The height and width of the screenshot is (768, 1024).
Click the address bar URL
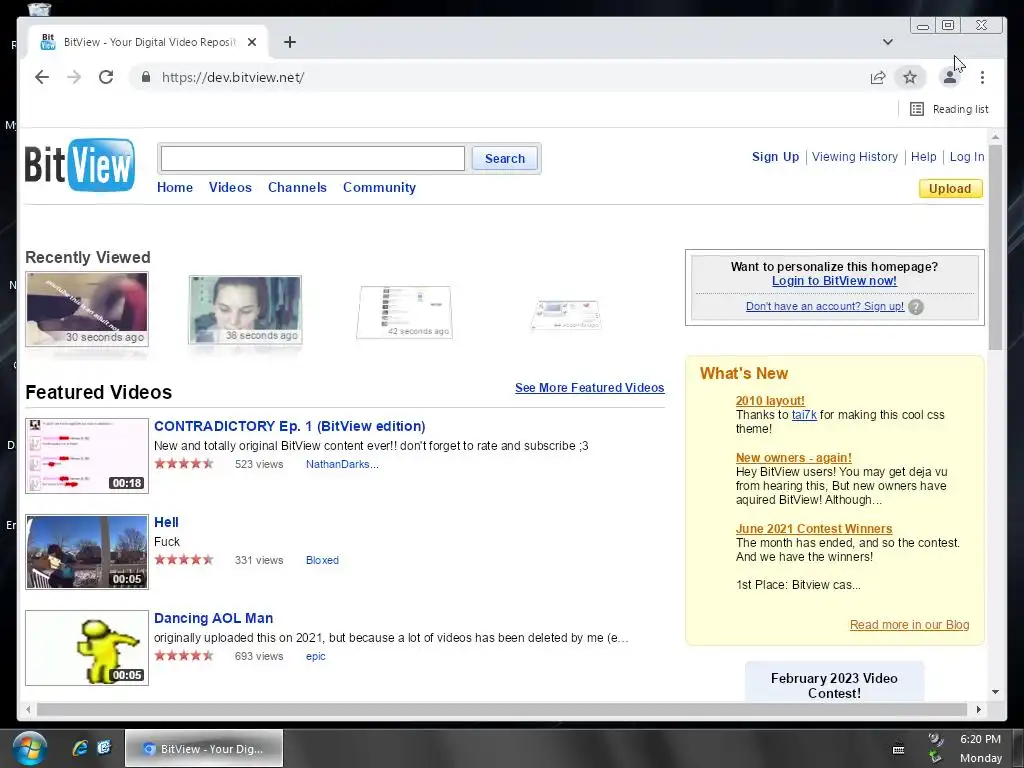[x=233, y=78]
